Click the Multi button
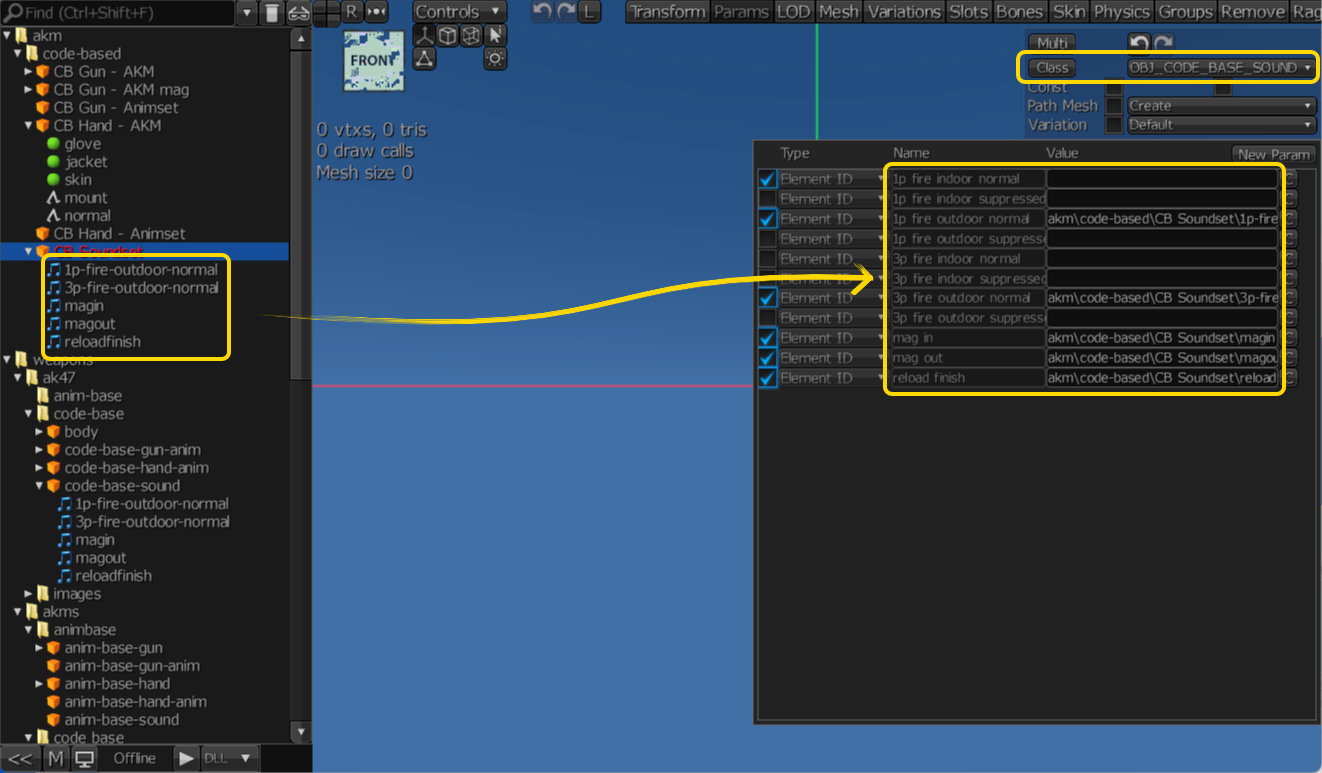 (1052, 43)
